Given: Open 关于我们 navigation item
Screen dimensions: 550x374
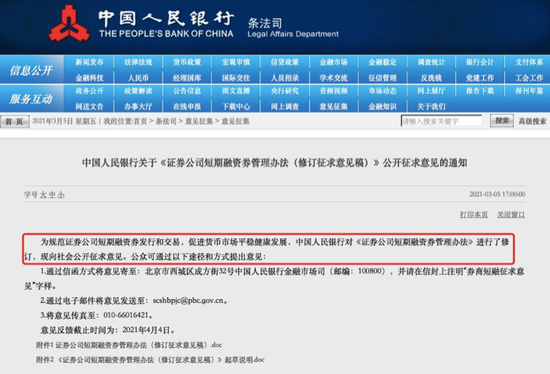Looking at the screenshot, I should (431, 106).
